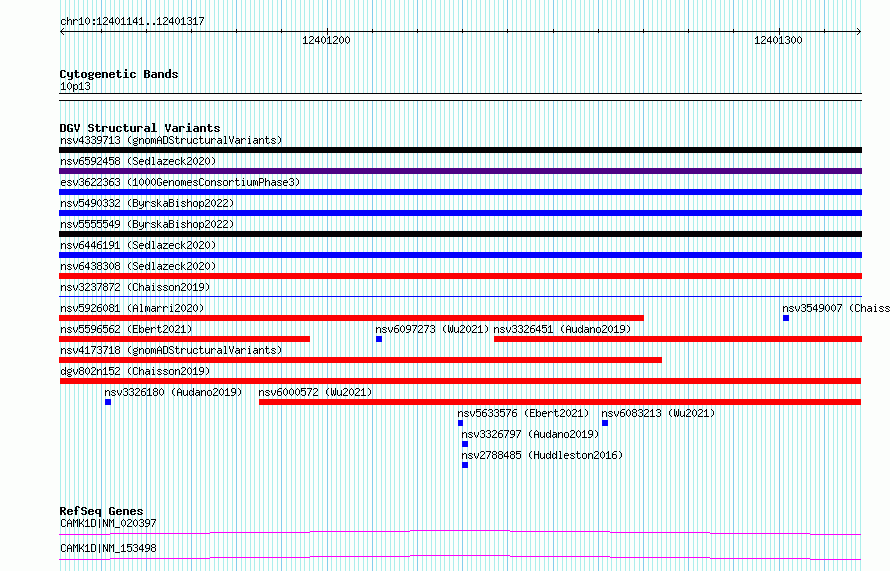Click the Cytogenetic Bands track heading
This screenshot has height=571, width=890.
pos(119,74)
